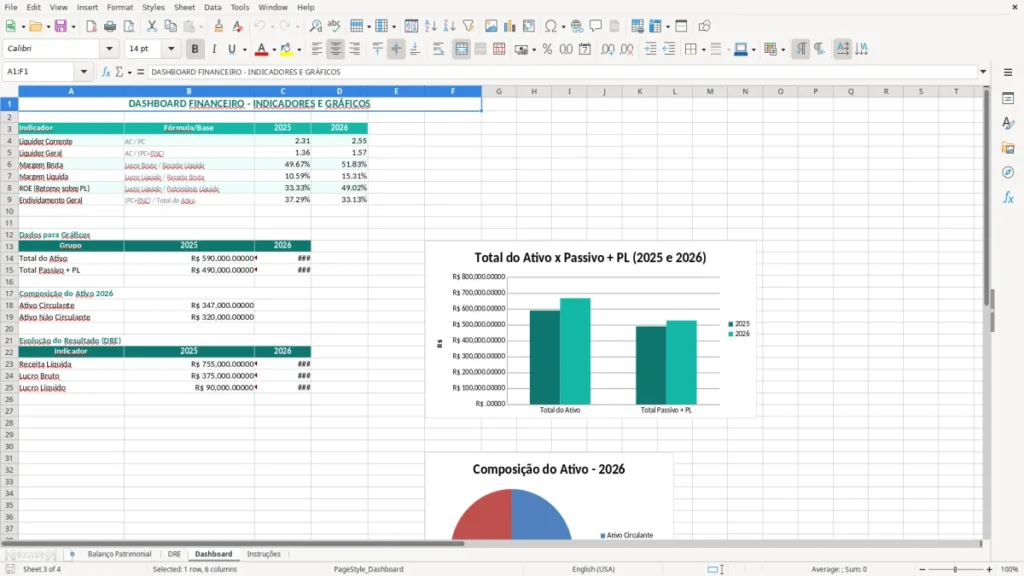Open Find & Replace
Viewport: 1024px width, 576px height.
coord(315,26)
